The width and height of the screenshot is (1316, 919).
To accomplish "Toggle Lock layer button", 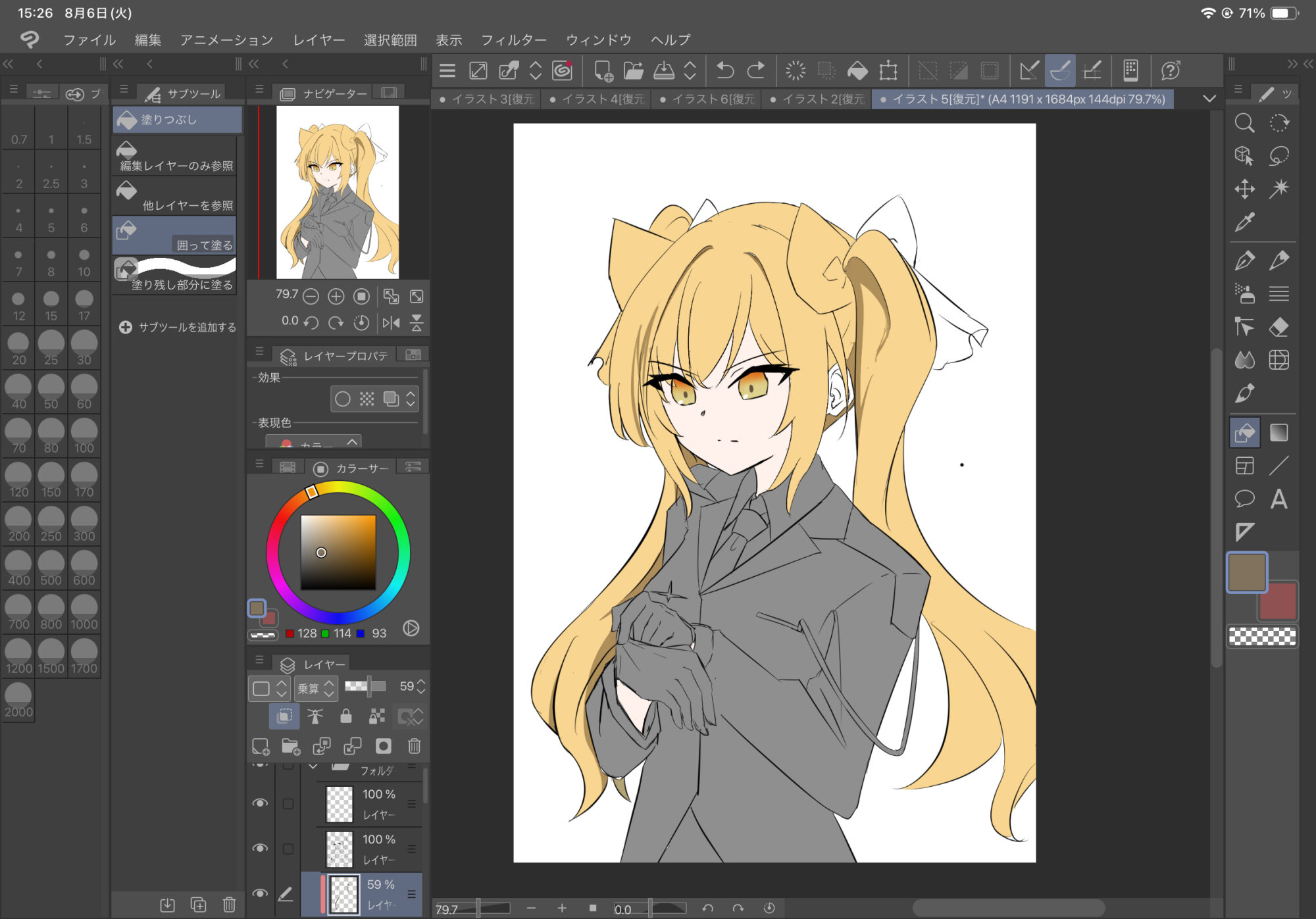I will tap(345, 716).
